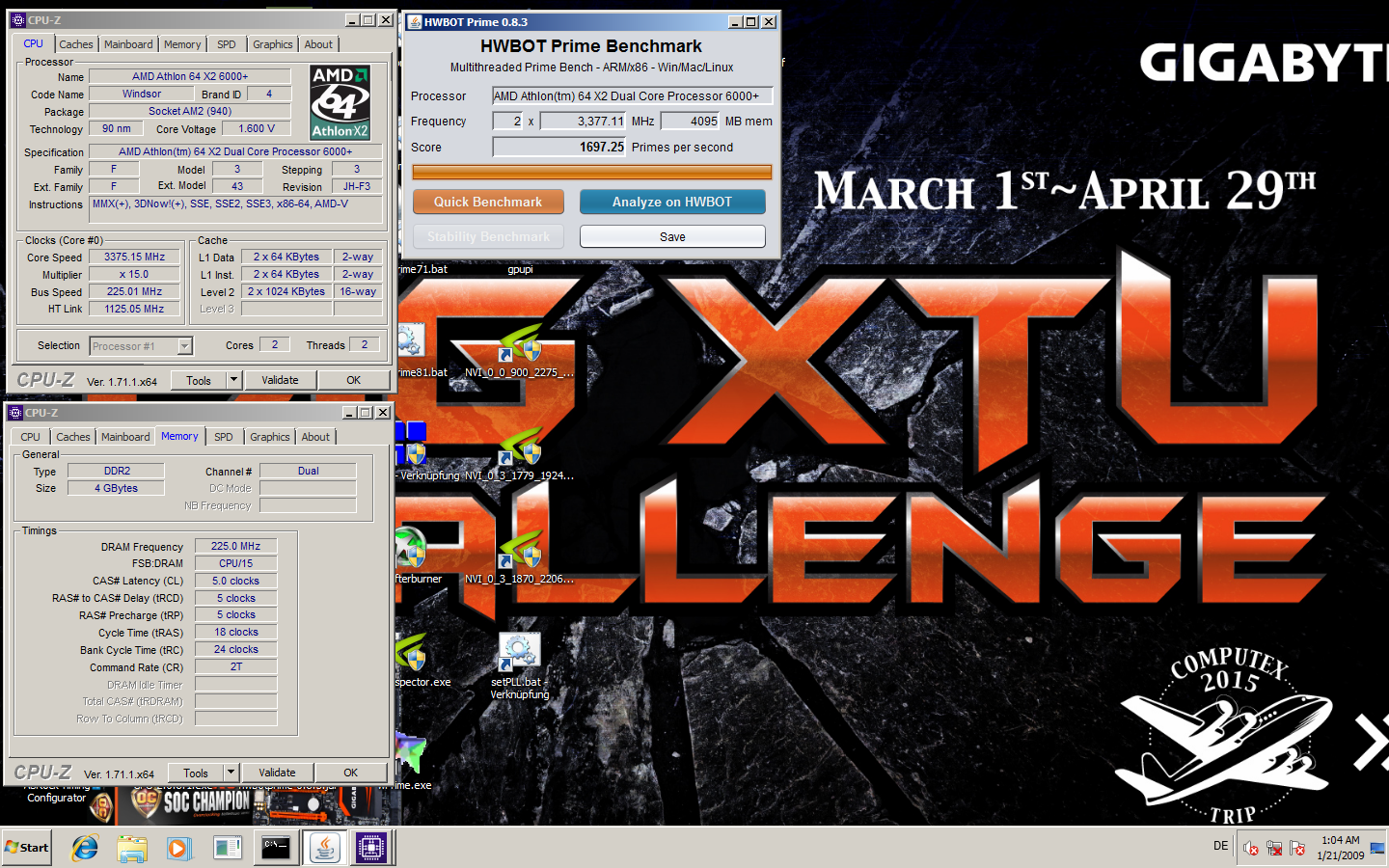Select Graphics tab in lower CPU-Z window
The height and width of the screenshot is (868, 1389).
click(270, 437)
